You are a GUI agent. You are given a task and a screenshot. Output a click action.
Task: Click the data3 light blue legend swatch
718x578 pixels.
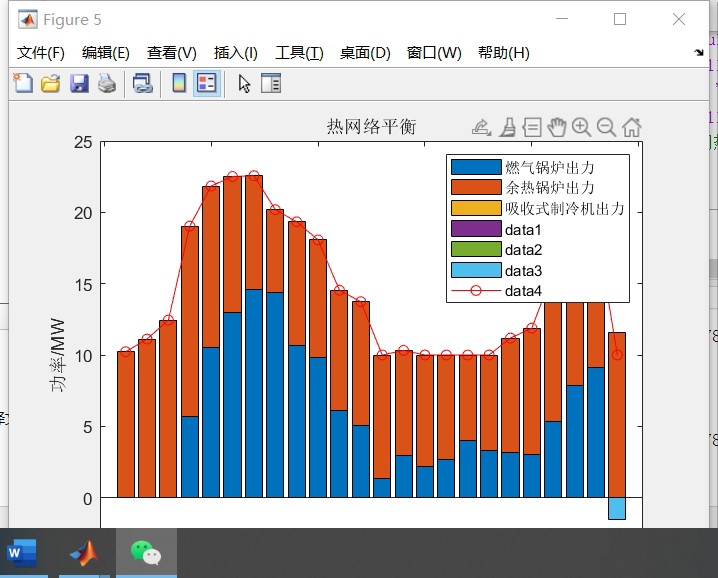(x=476, y=270)
